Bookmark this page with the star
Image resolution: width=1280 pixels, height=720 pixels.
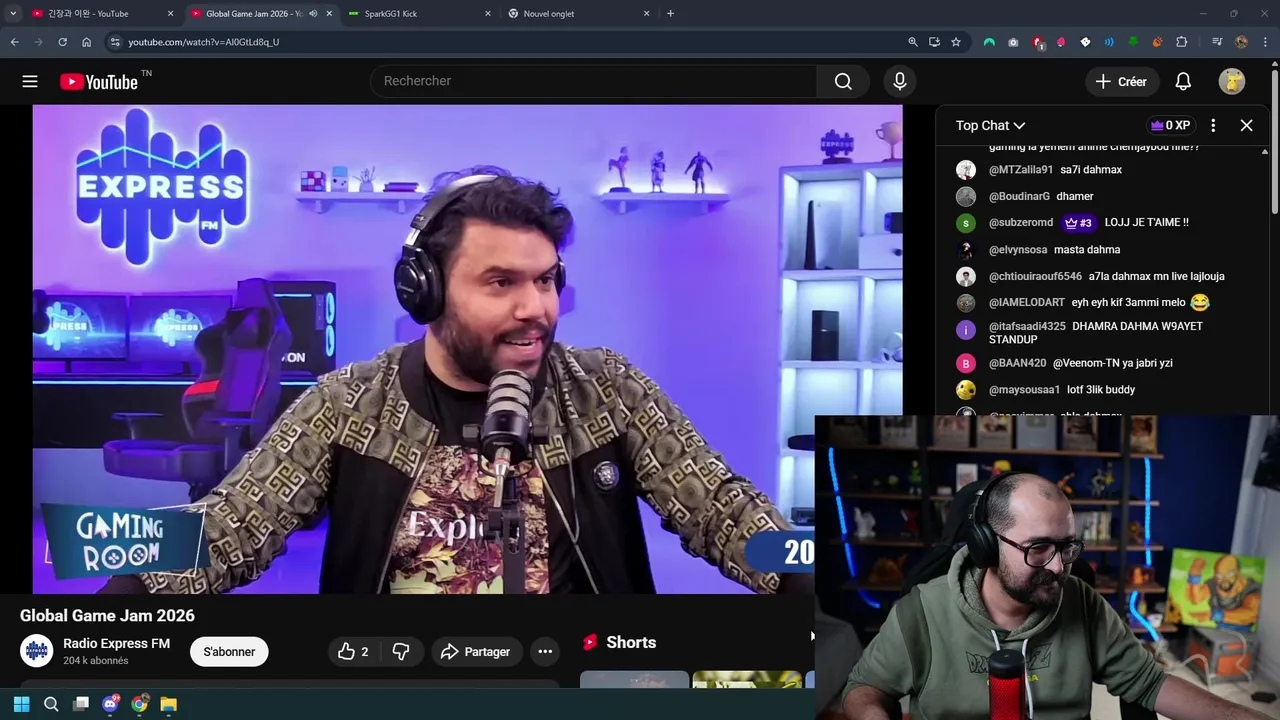956,42
